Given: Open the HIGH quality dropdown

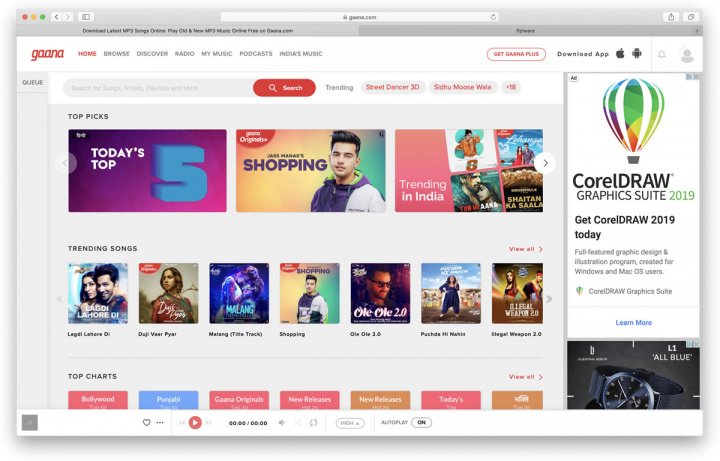Looking at the screenshot, I should pos(350,423).
